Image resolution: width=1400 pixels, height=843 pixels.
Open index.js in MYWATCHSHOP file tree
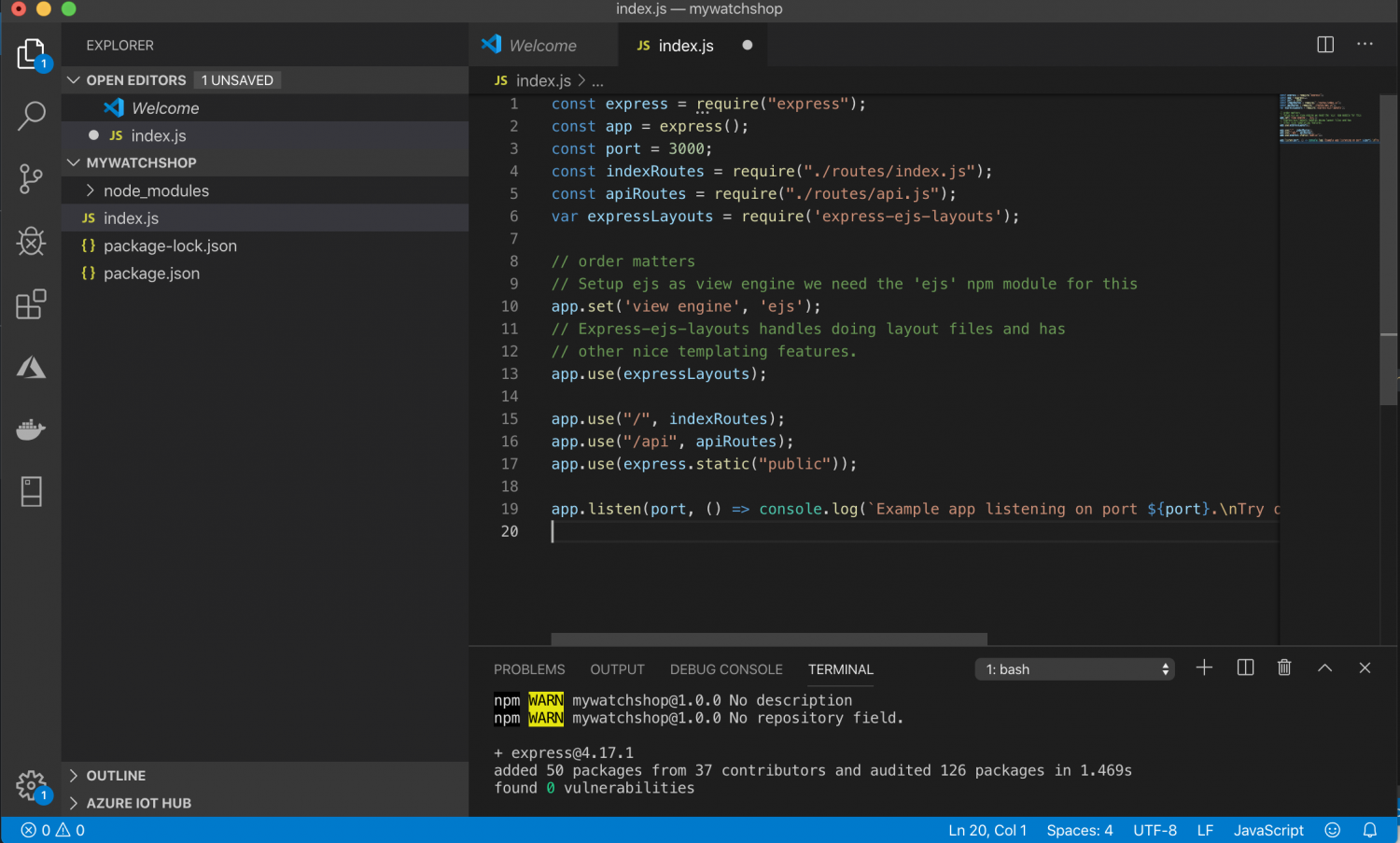tap(265, 218)
